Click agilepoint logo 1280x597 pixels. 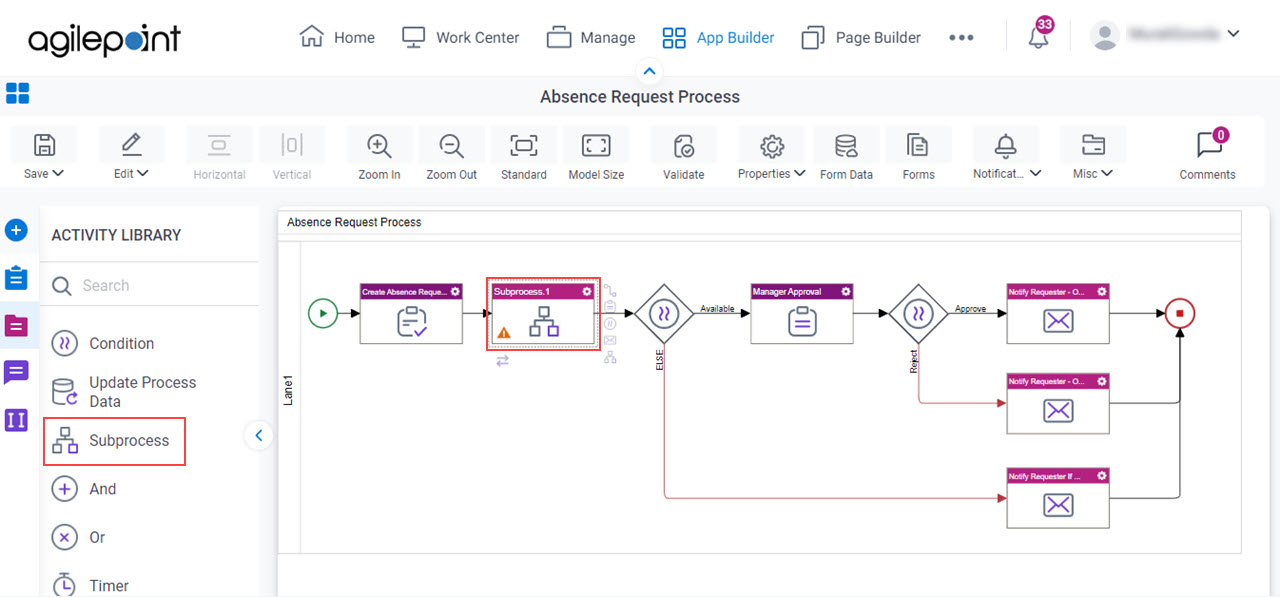click(x=105, y=39)
